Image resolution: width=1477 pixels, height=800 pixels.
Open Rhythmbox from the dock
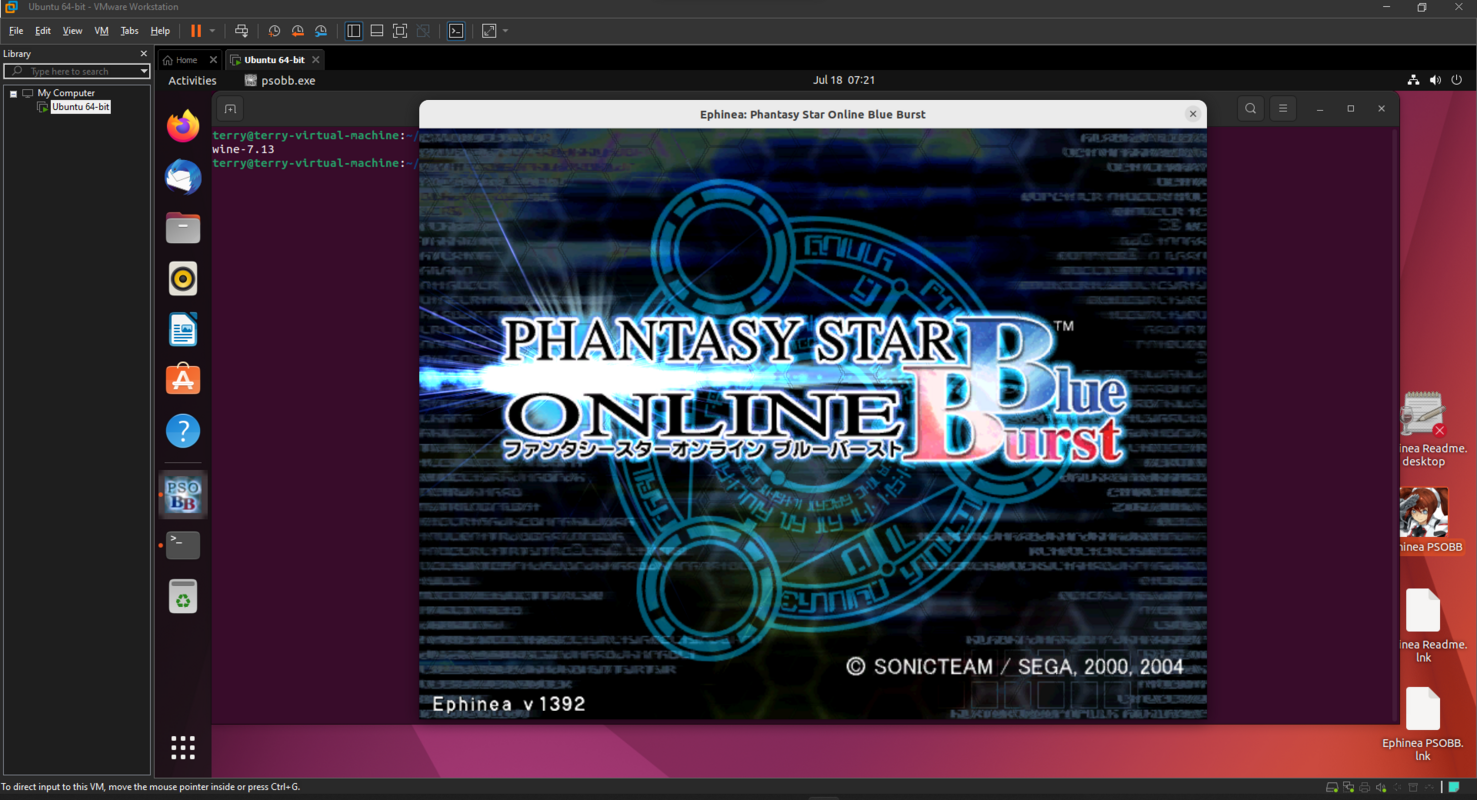[183, 279]
